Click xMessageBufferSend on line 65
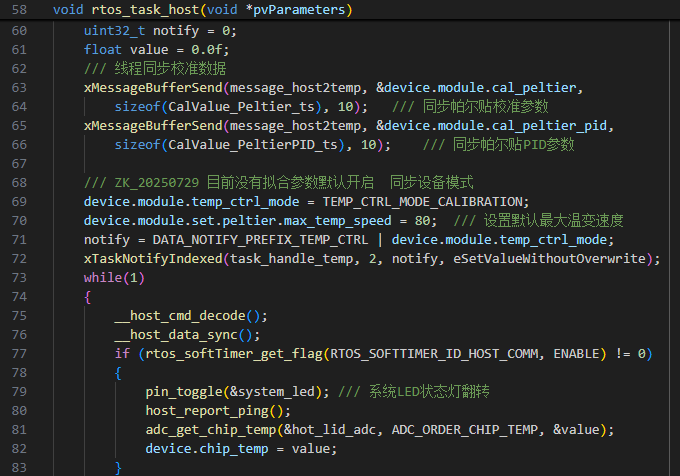Viewport: 680px width, 476px height. tap(153, 126)
